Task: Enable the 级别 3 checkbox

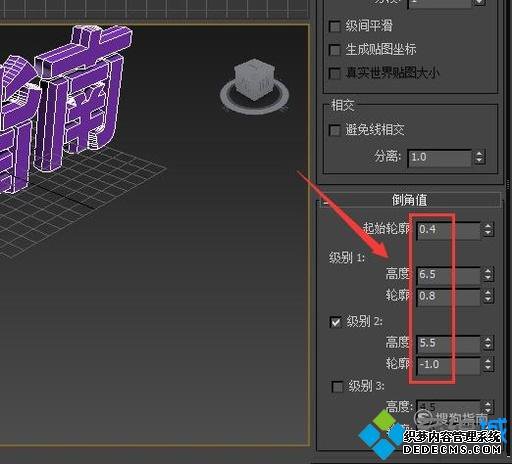Action: [337, 387]
